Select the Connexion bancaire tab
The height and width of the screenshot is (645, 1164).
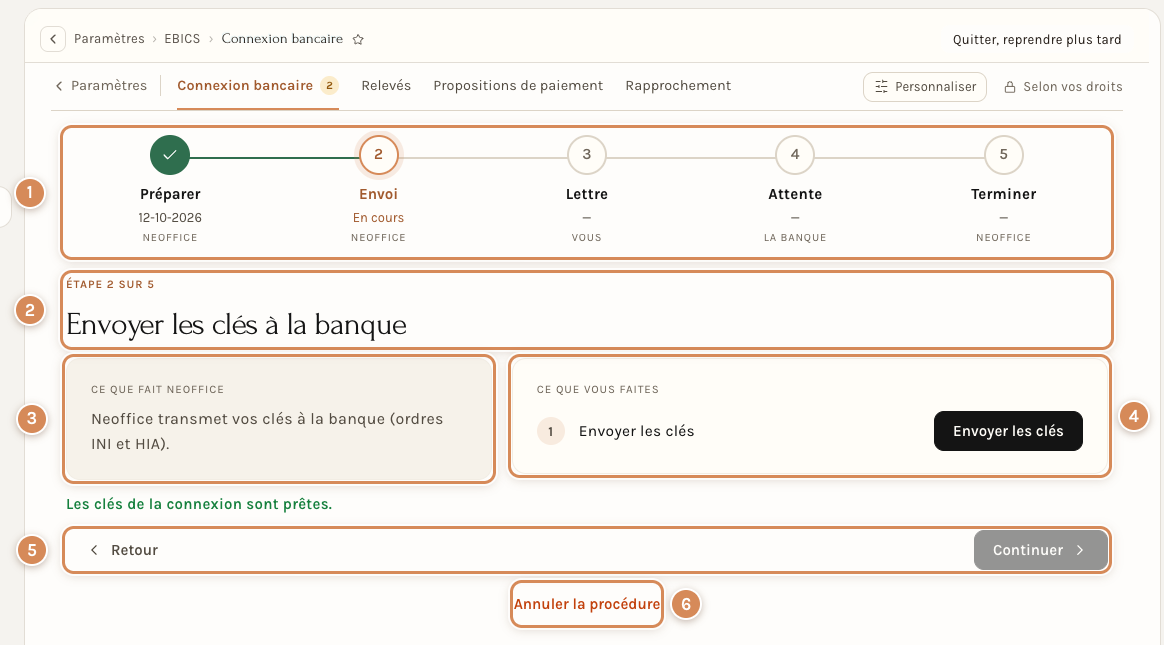(258, 85)
